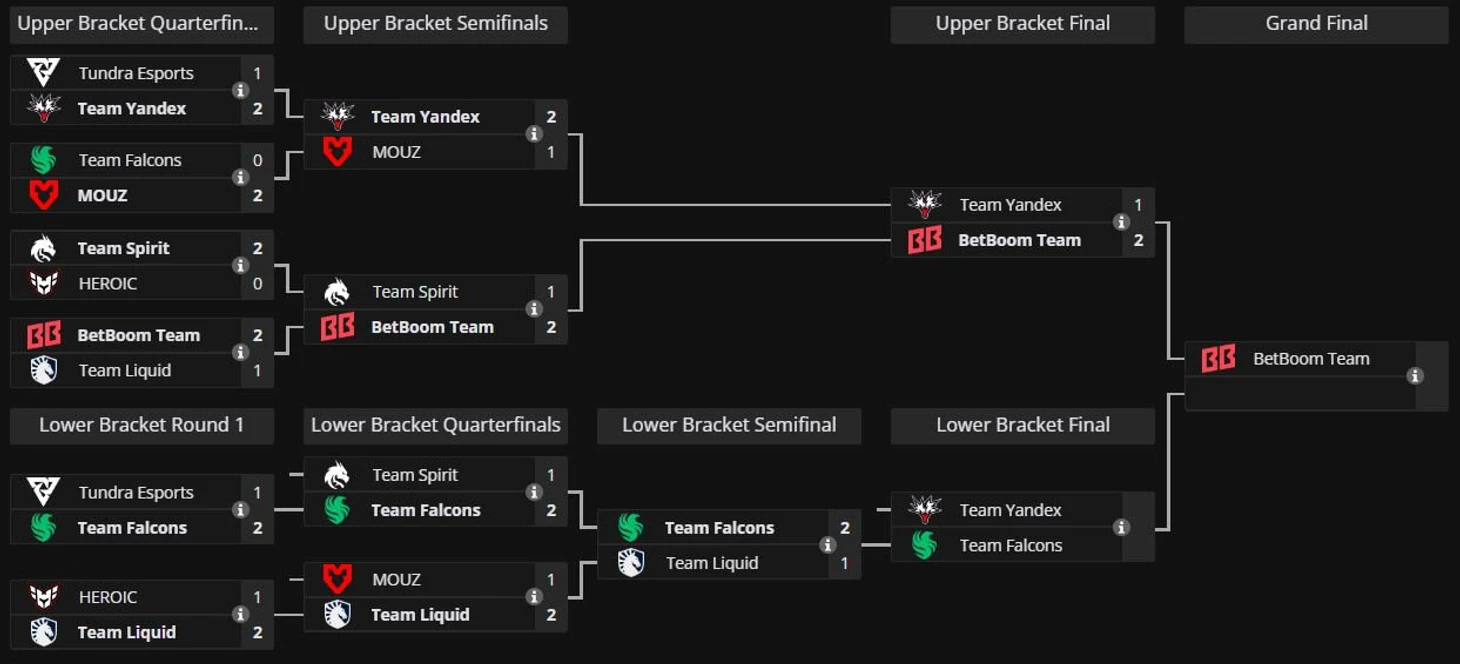Open info icon for Tundra vs Yandex quarterfinal
The width and height of the screenshot is (1460, 664).
[x=240, y=91]
